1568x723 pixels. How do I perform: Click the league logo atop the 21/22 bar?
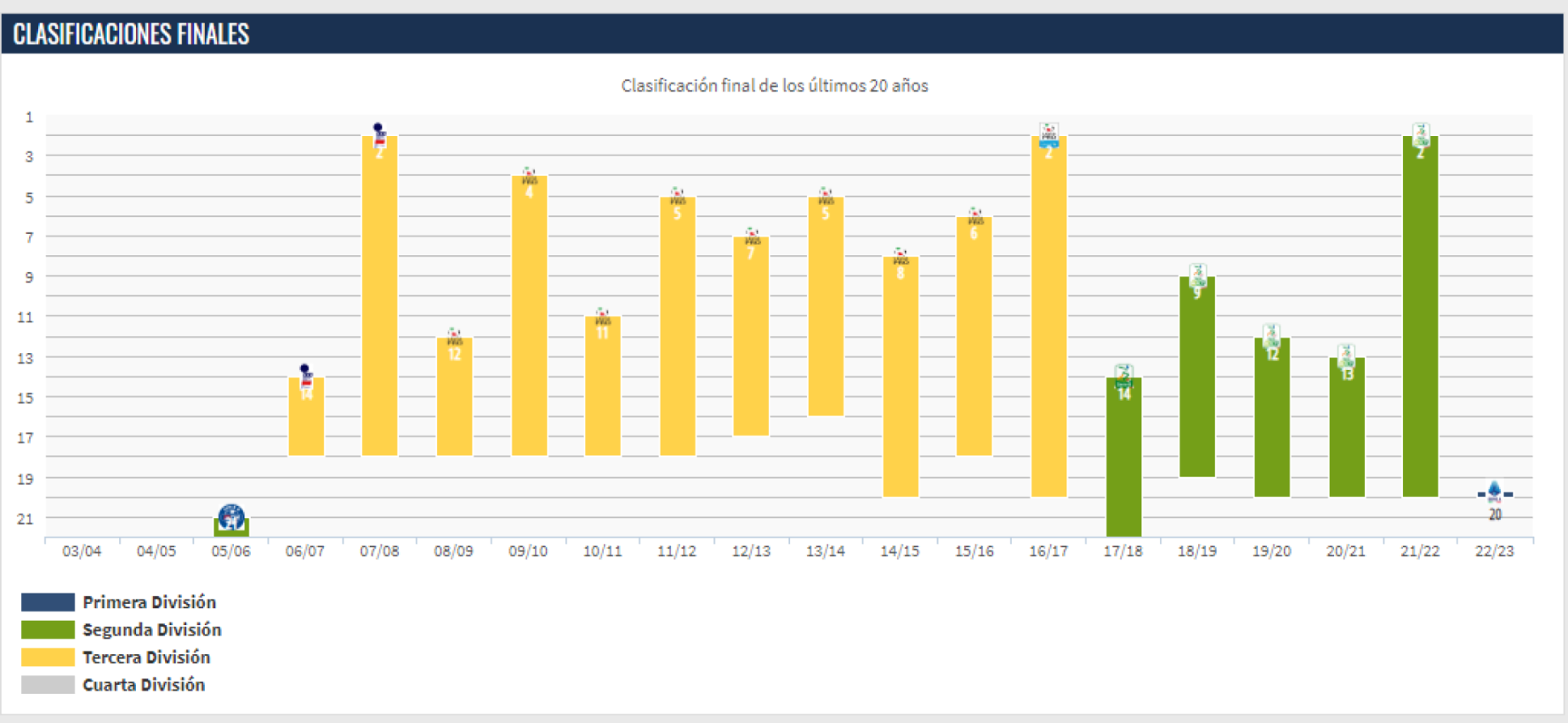coord(1420,134)
